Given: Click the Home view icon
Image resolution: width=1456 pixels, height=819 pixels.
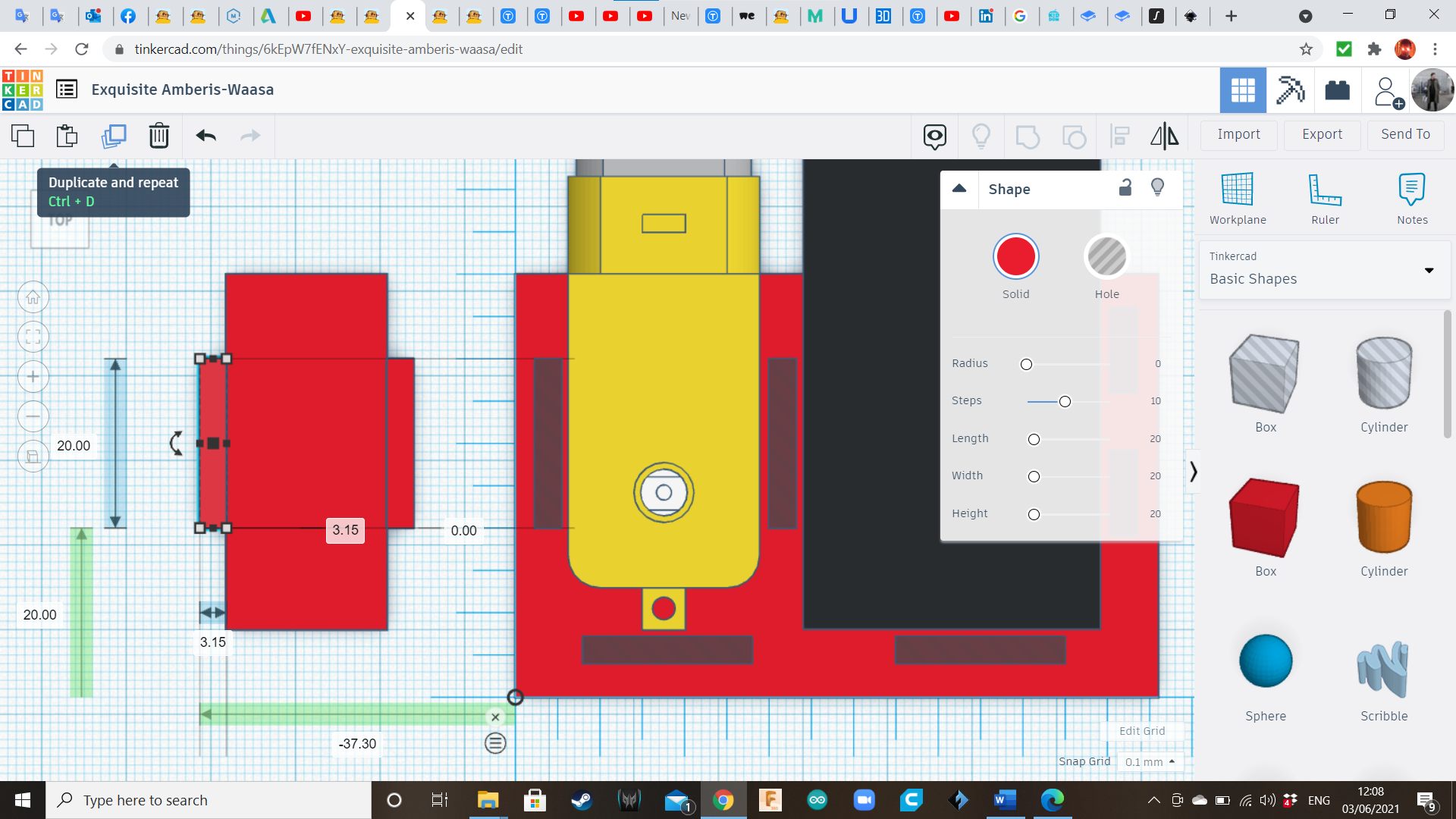Looking at the screenshot, I should pos(33,297).
